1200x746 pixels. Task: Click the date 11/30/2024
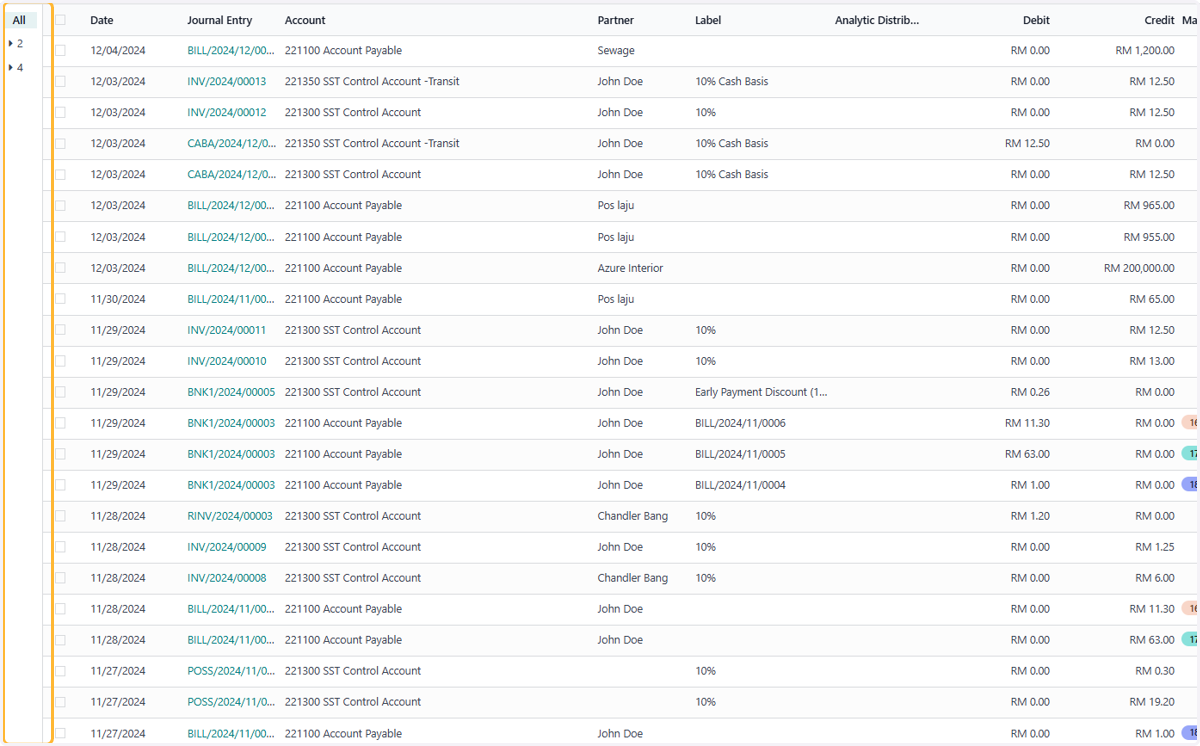[118, 299]
